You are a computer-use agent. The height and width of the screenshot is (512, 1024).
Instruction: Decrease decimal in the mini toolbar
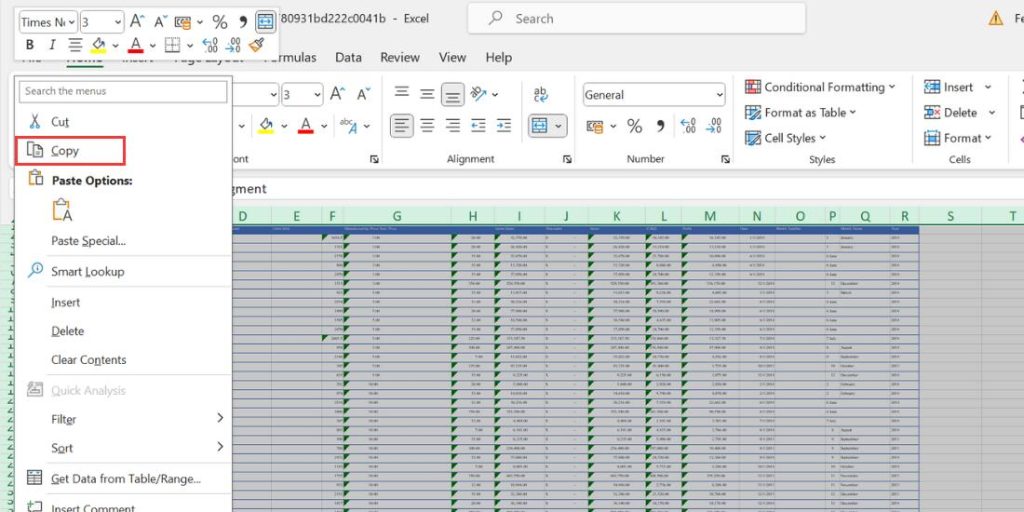click(x=233, y=45)
